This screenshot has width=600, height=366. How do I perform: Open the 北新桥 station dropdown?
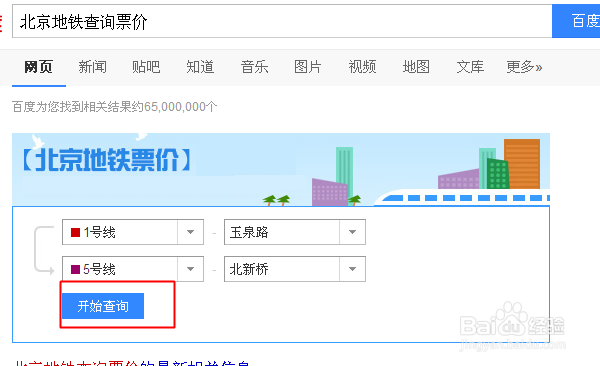click(x=295, y=269)
